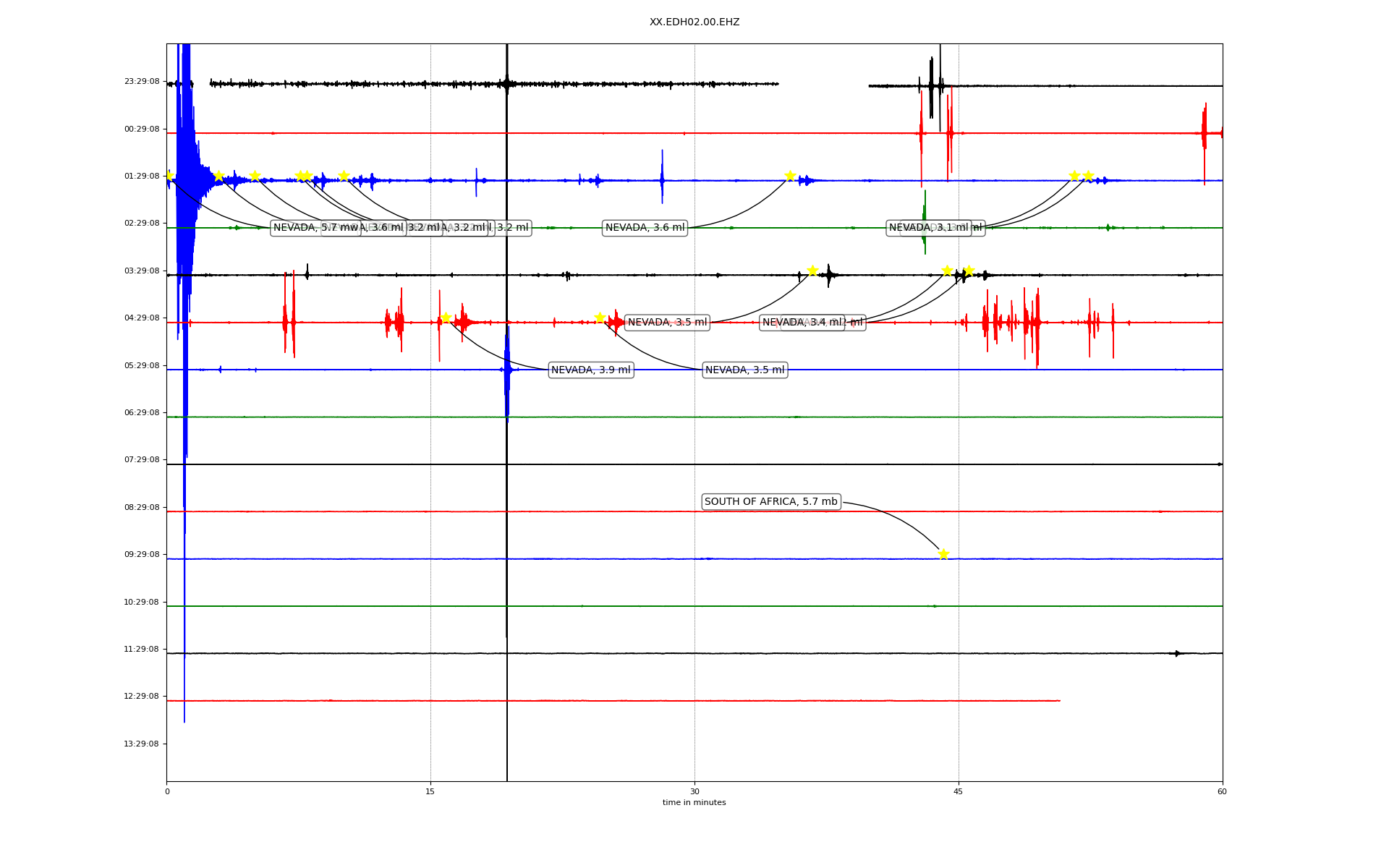
Task: Click the 13:29:08 row time label
Action: (x=142, y=744)
